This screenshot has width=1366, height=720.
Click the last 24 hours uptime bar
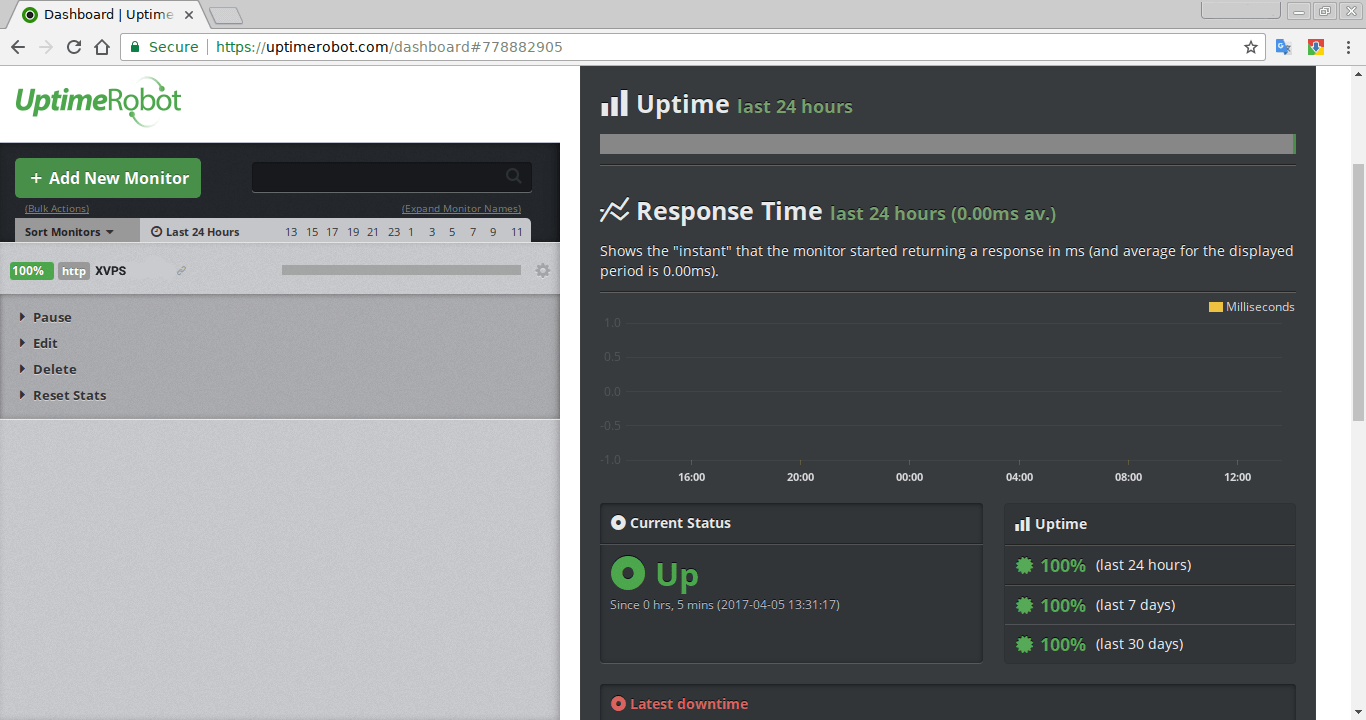pyautogui.click(x=947, y=144)
